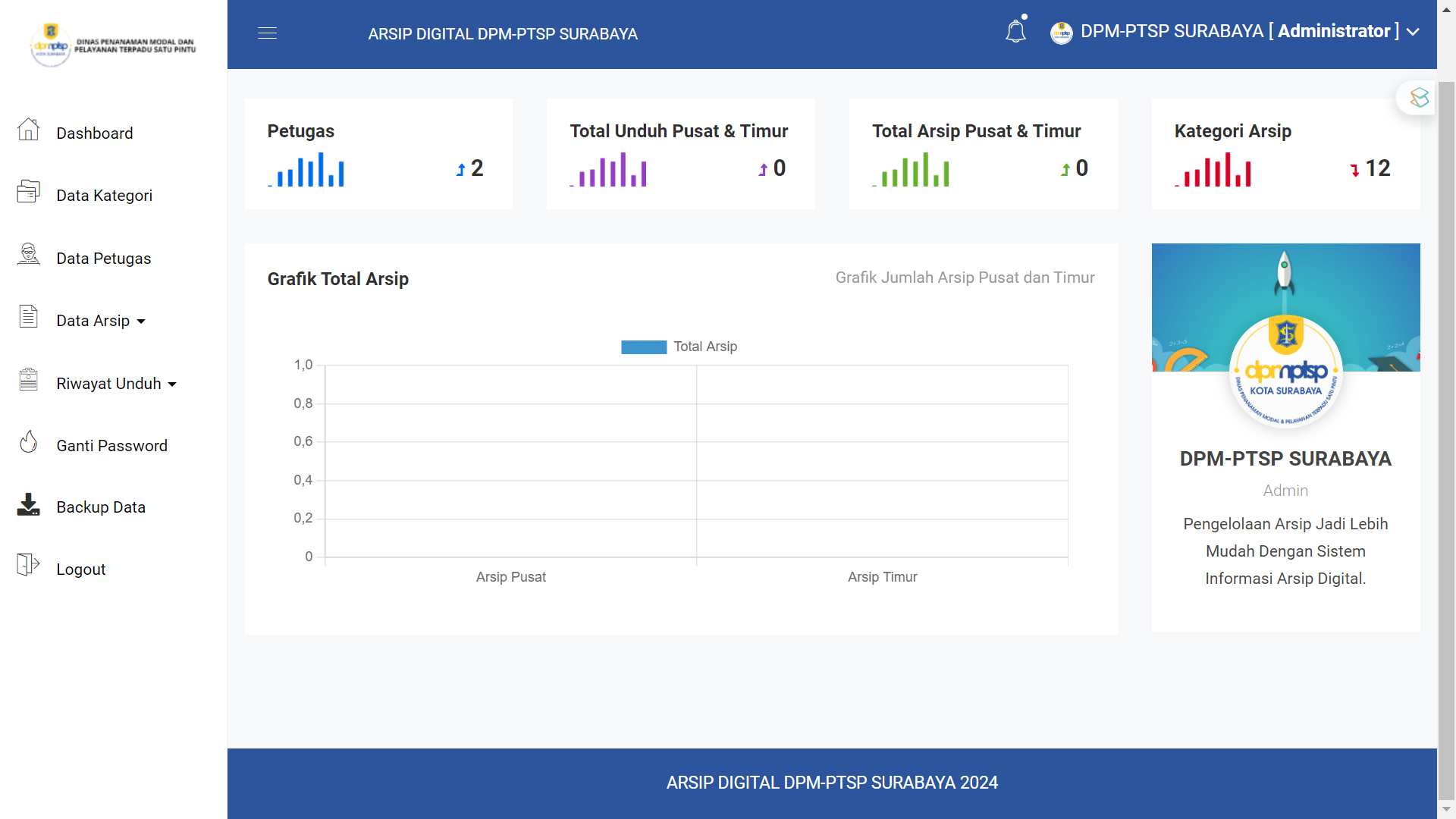
Task: Click the Logout link text
Action: point(80,570)
